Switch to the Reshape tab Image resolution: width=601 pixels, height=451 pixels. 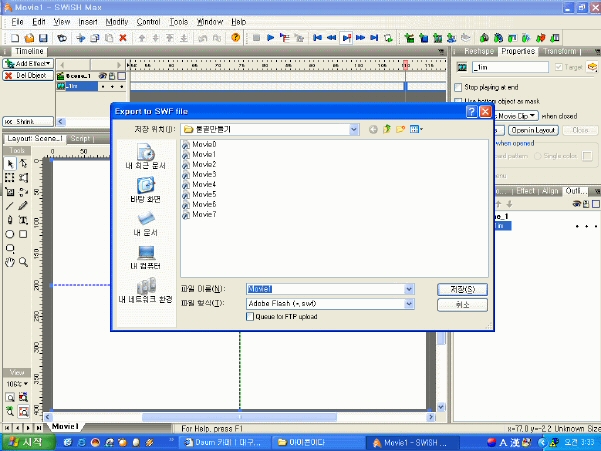(x=479, y=51)
